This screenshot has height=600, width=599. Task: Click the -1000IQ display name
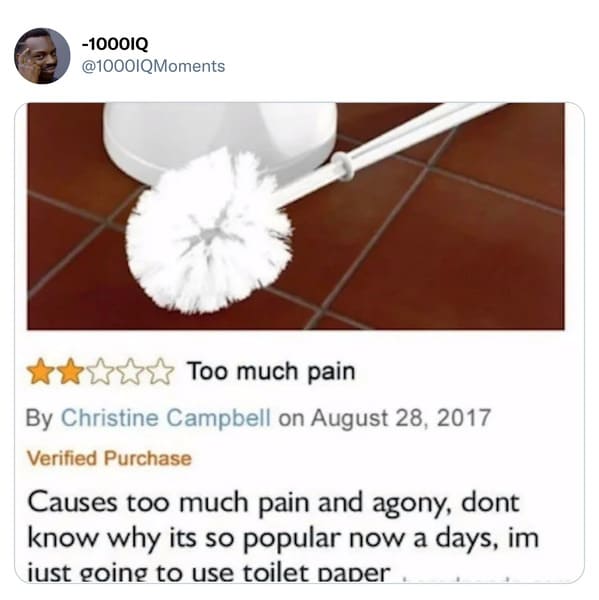pos(115,45)
